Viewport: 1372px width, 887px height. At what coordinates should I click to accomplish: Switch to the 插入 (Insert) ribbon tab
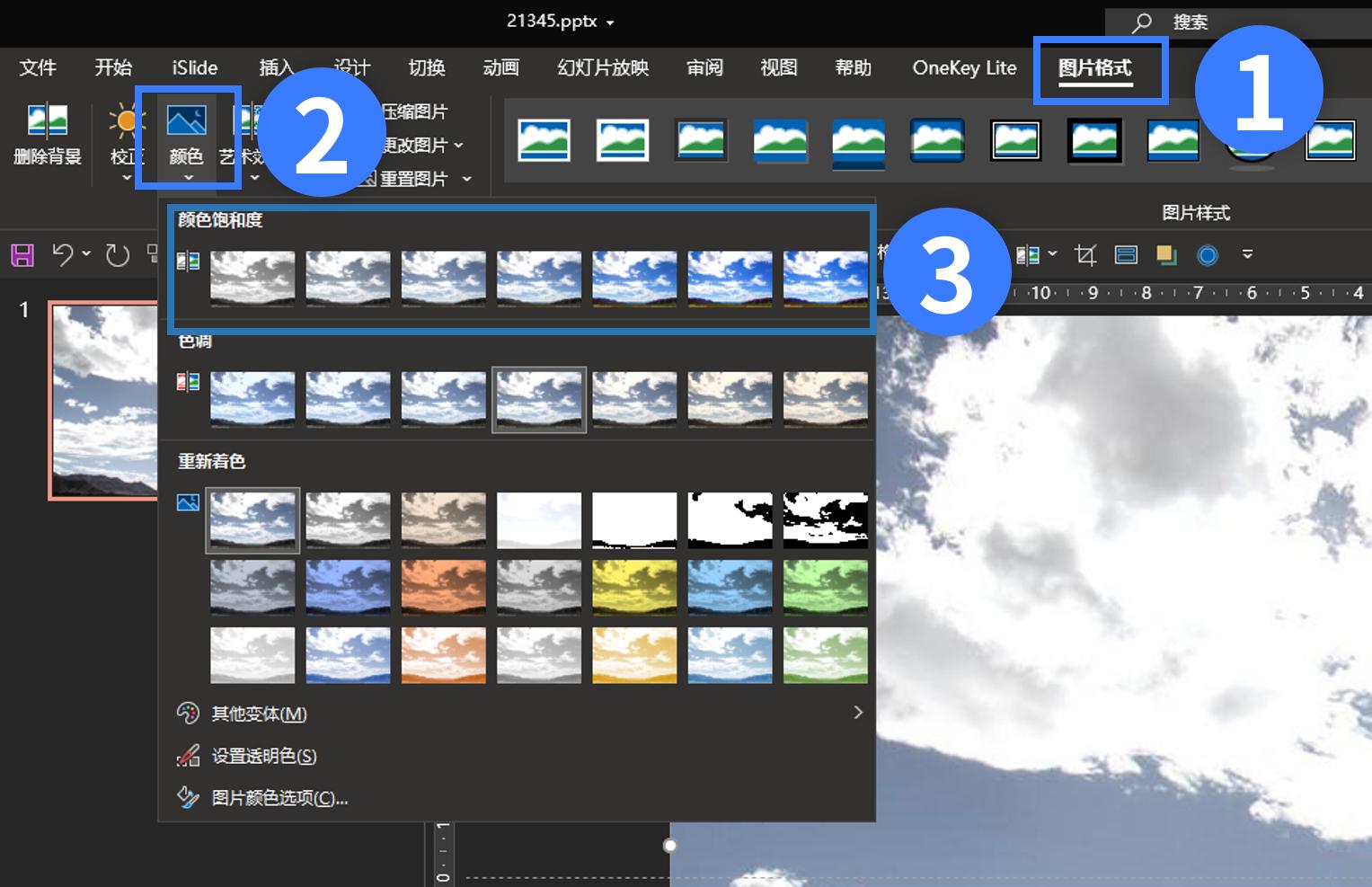pos(276,67)
